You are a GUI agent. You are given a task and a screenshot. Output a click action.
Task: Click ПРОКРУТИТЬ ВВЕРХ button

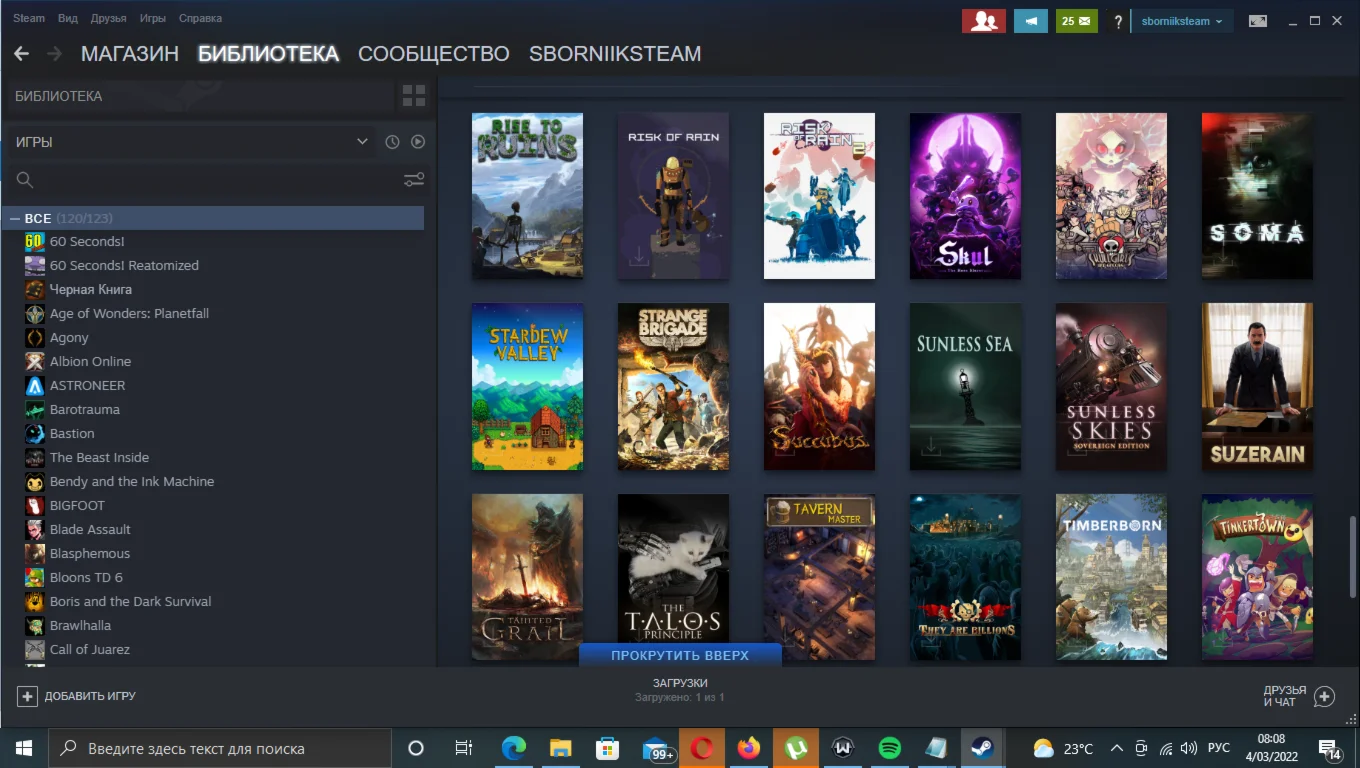680,655
